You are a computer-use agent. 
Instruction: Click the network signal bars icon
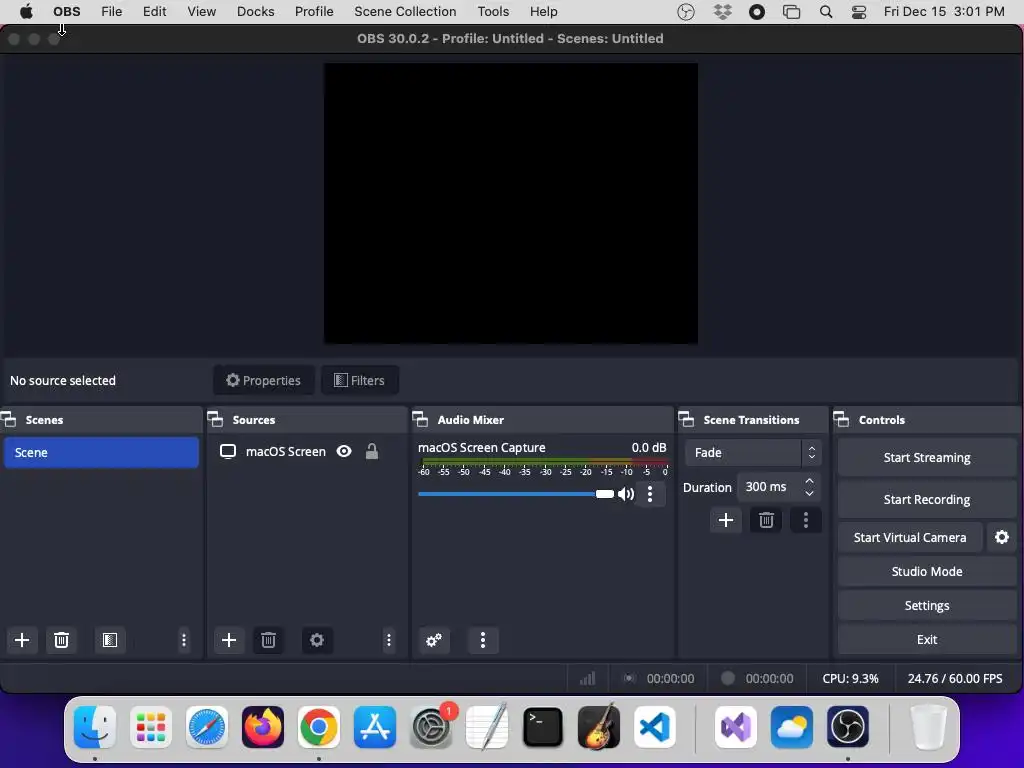tap(588, 679)
